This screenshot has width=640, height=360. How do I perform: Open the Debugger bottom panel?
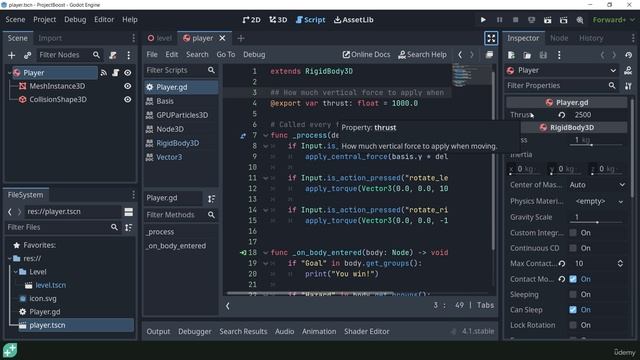pyautogui.click(x=195, y=331)
